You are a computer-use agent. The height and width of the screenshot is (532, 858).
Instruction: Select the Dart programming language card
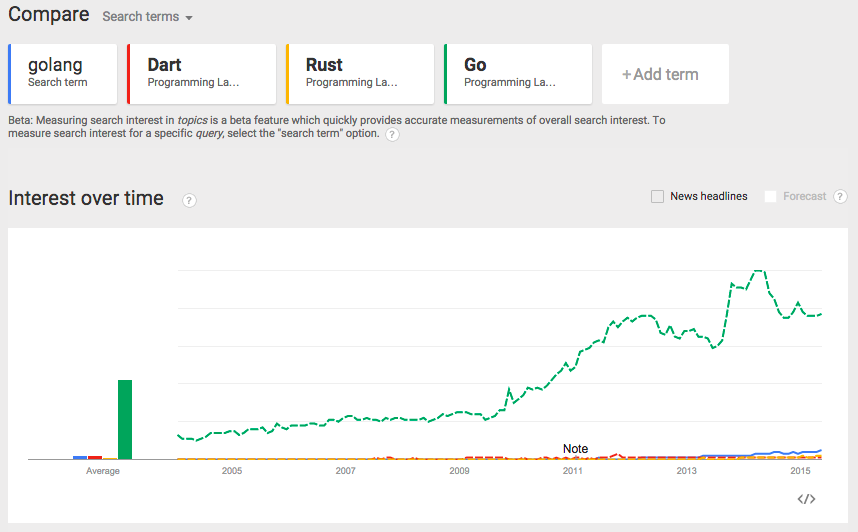pos(201,73)
